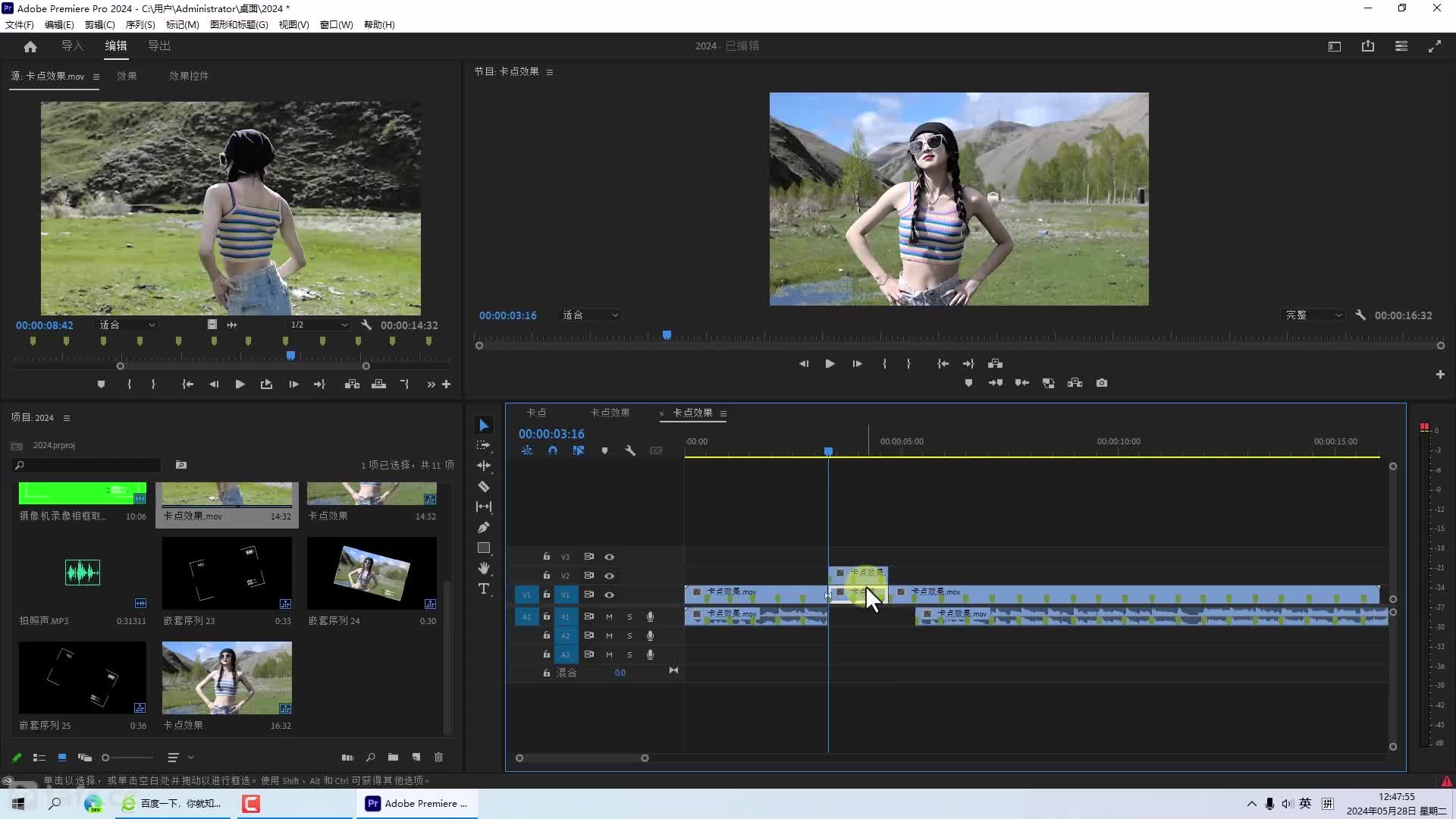Select the Rectangle tool
Screen dimensions: 1456x819
click(x=484, y=548)
